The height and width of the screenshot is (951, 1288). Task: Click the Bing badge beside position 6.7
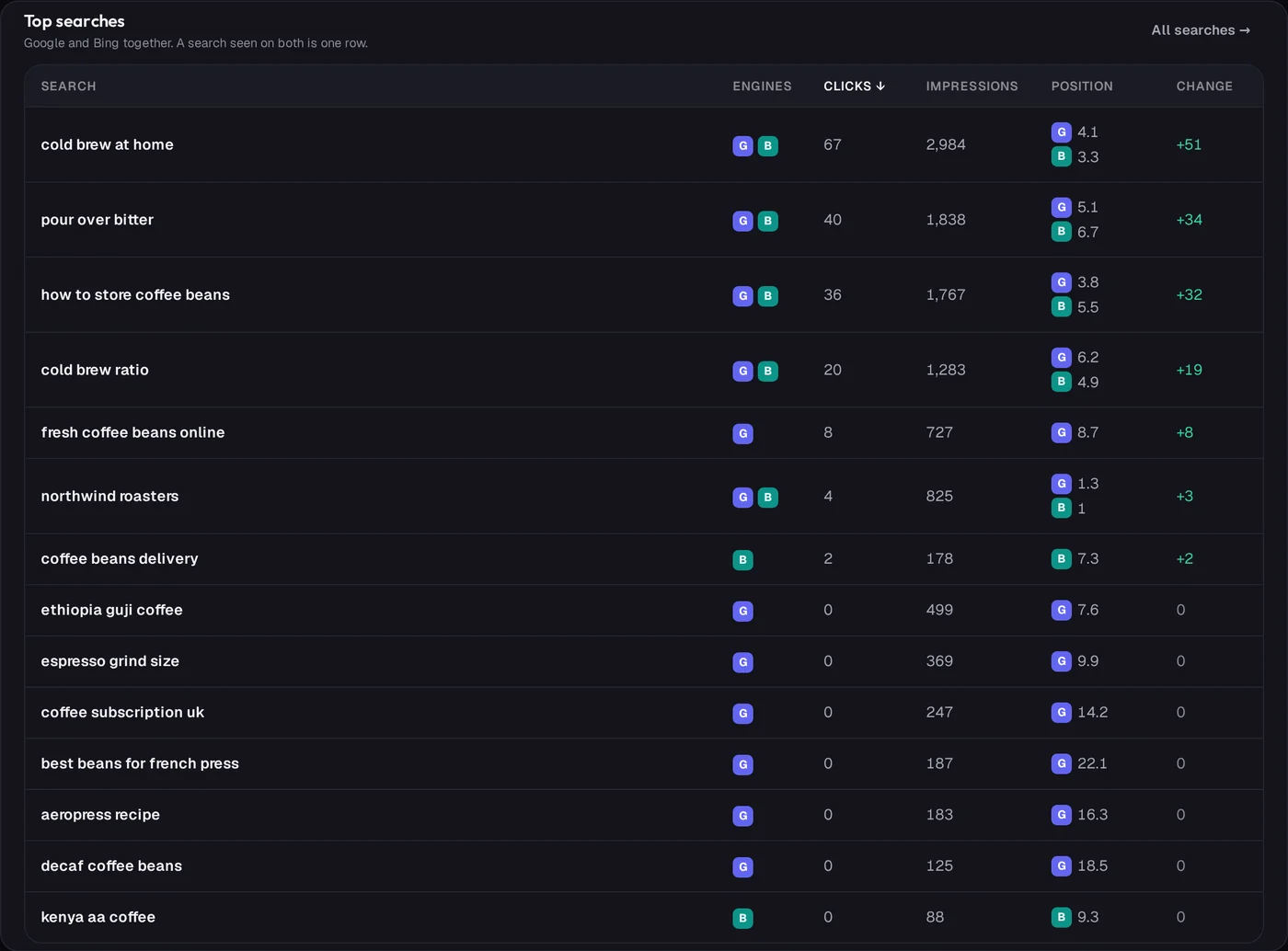point(1061,232)
